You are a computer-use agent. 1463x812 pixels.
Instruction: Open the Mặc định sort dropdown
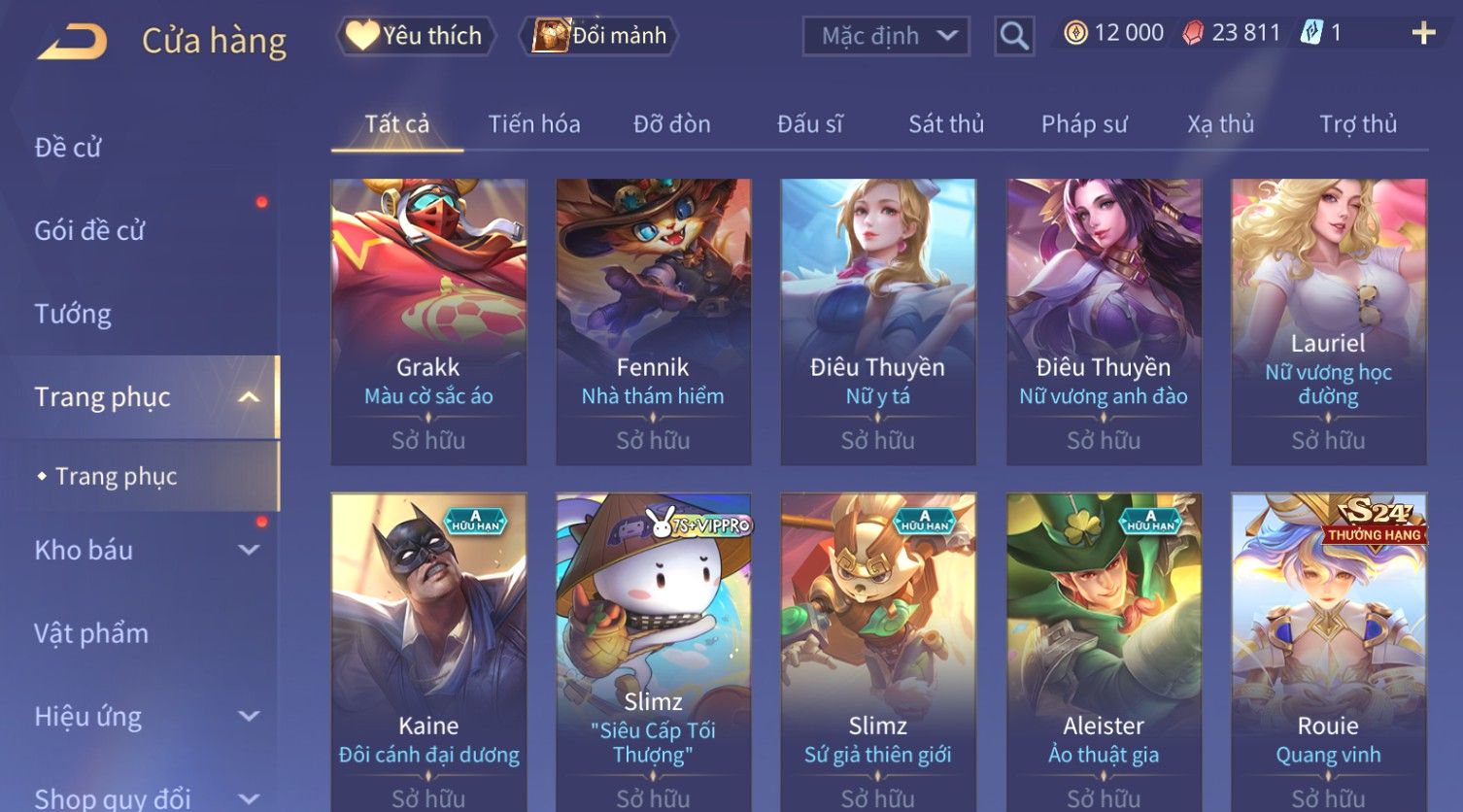(x=886, y=36)
